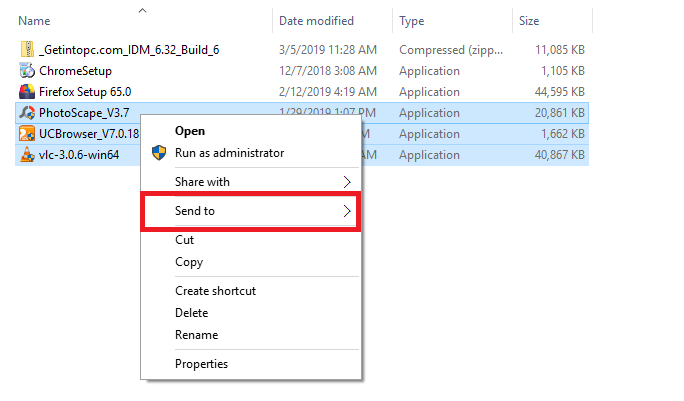Viewport: 684px width, 401px height.
Task: Choose Copy from the context menu
Action: pyautogui.click(x=189, y=262)
